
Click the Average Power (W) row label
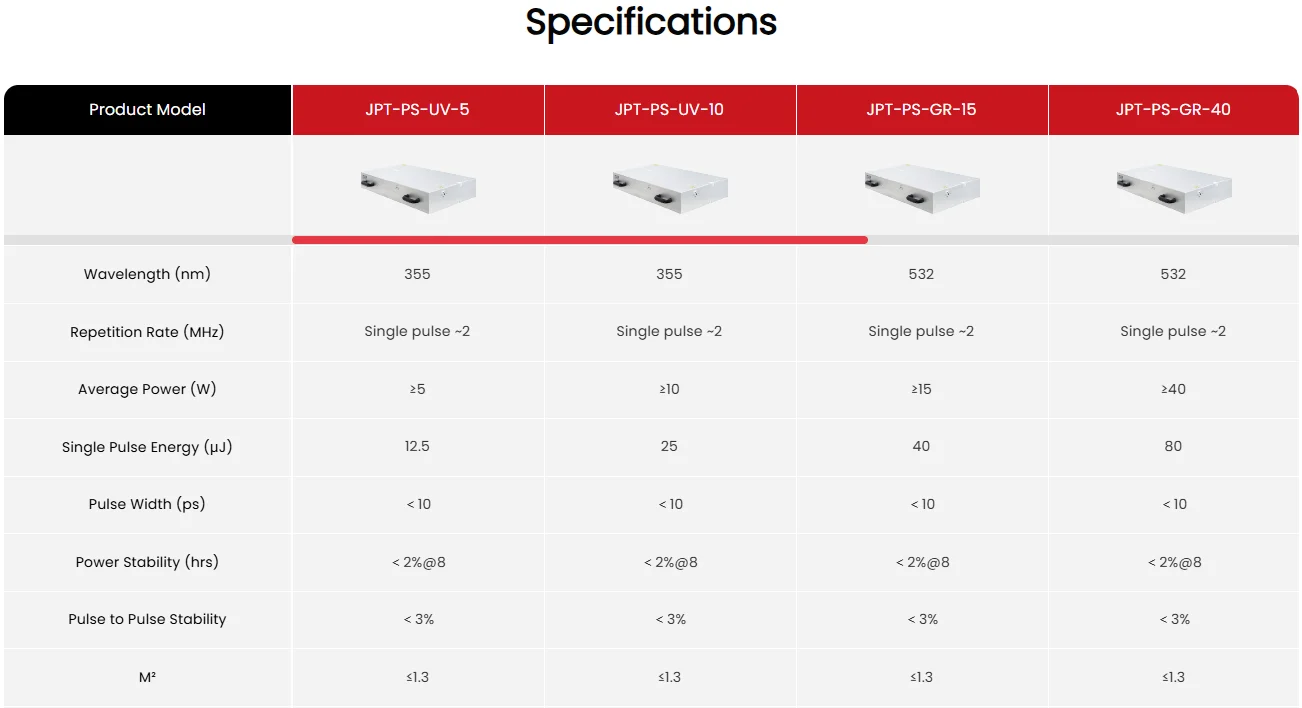(147, 389)
